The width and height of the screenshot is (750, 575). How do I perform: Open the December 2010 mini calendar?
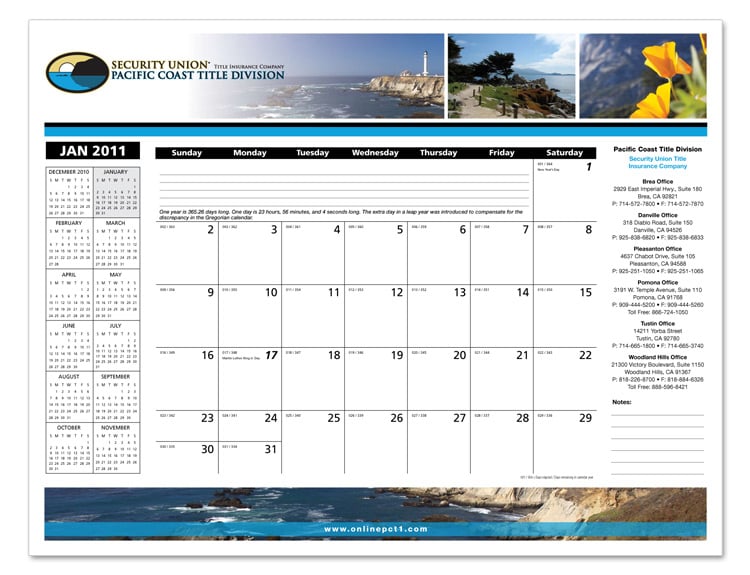(69, 192)
